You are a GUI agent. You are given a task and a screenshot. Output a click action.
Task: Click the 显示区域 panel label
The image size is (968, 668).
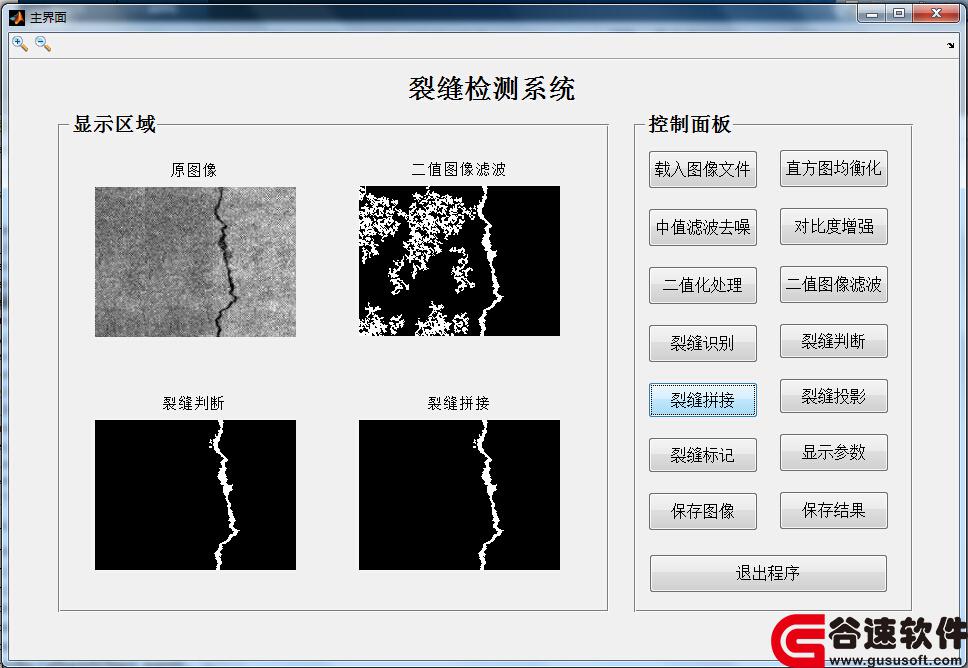114,124
